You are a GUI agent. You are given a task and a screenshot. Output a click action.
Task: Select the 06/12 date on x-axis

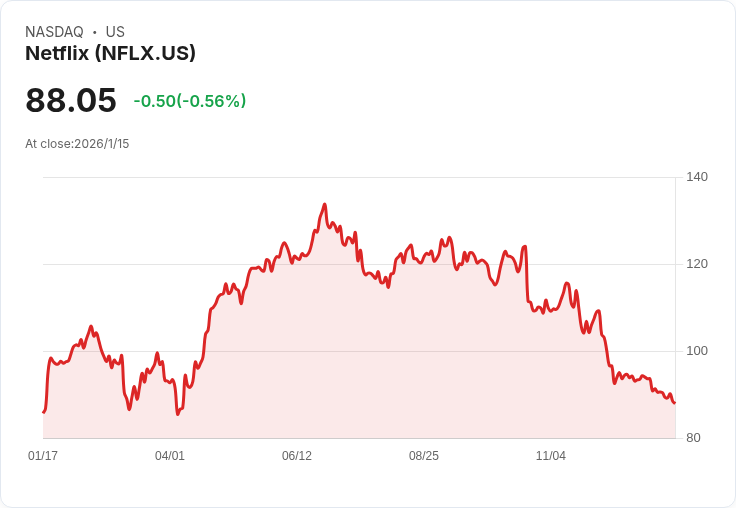(x=297, y=456)
